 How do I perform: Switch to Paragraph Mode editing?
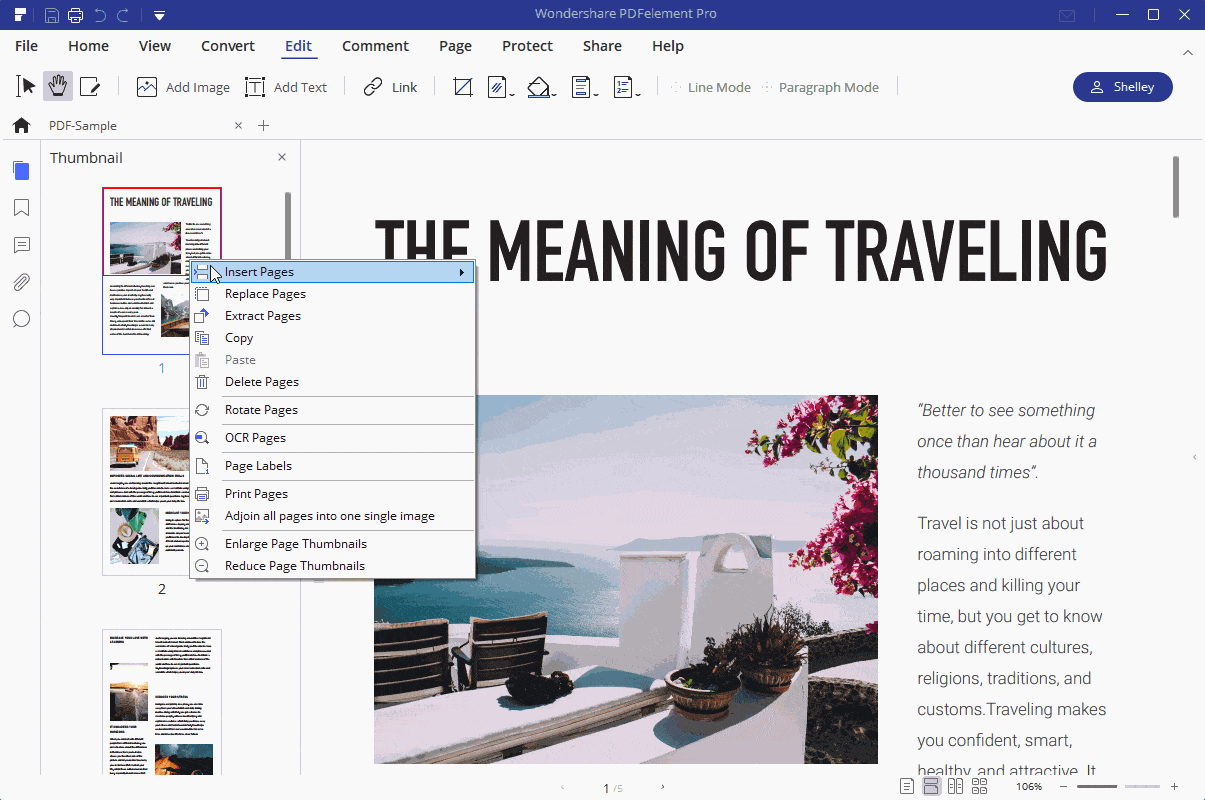click(829, 87)
